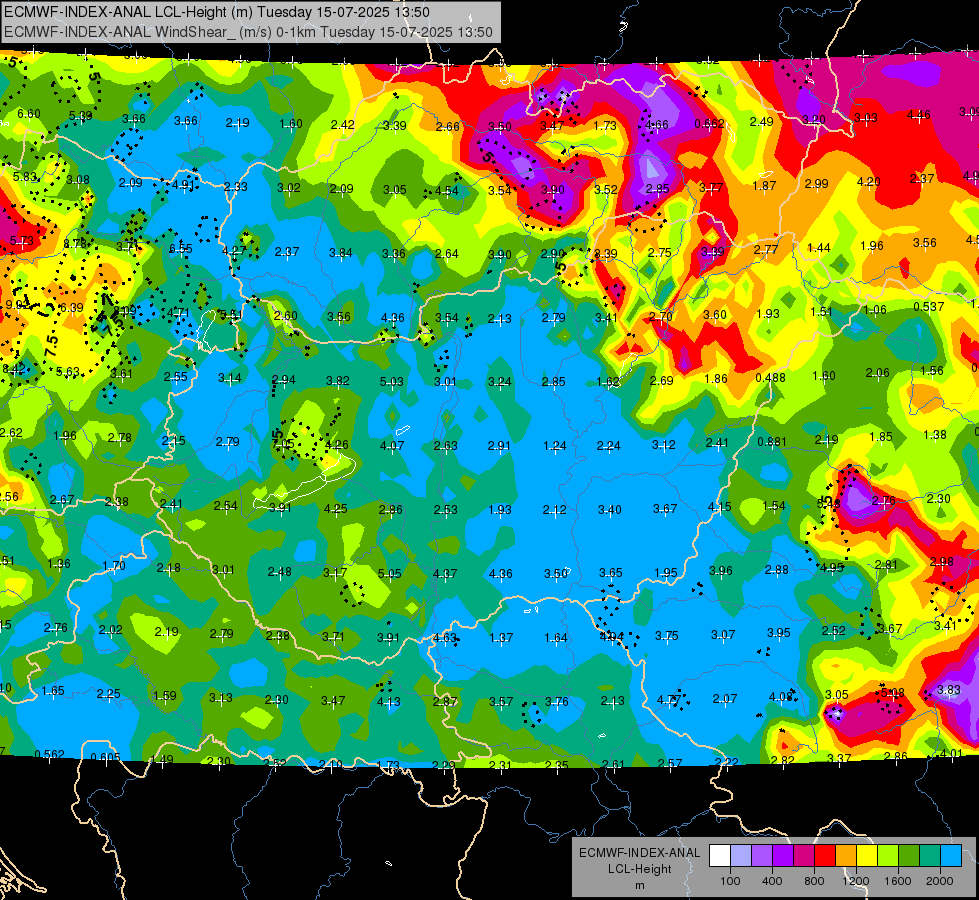The width and height of the screenshot is (979, 900).
Task: Click the wind shear value 5.08
Action: (x=892, y=693)
